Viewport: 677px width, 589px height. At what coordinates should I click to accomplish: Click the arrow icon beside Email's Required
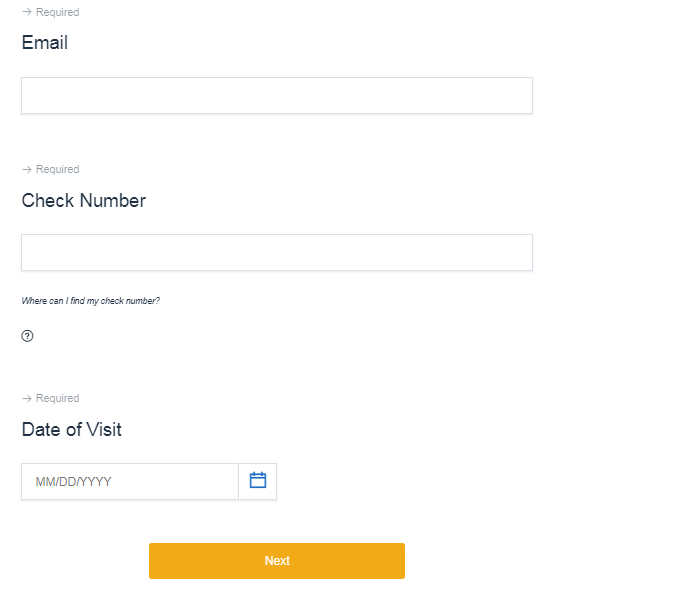[x=27, y=12]
